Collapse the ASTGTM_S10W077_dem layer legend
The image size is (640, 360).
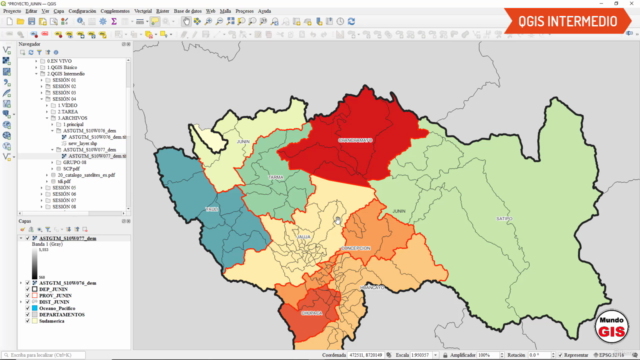[x=21, y=238]
